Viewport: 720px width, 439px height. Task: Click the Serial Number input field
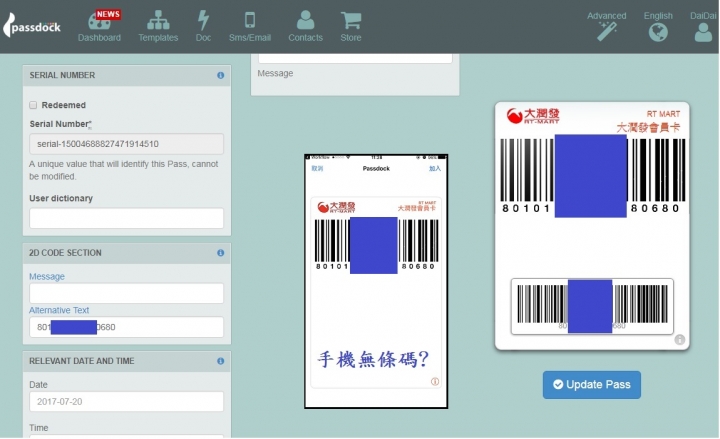pos(126,144)
